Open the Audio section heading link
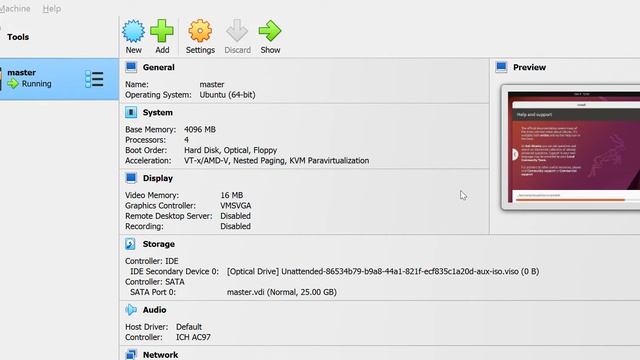 (x=154, y=310)
